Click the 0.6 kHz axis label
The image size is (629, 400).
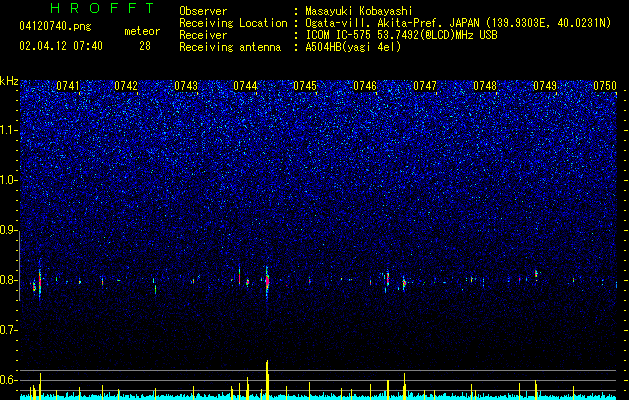tap(8, 380)
